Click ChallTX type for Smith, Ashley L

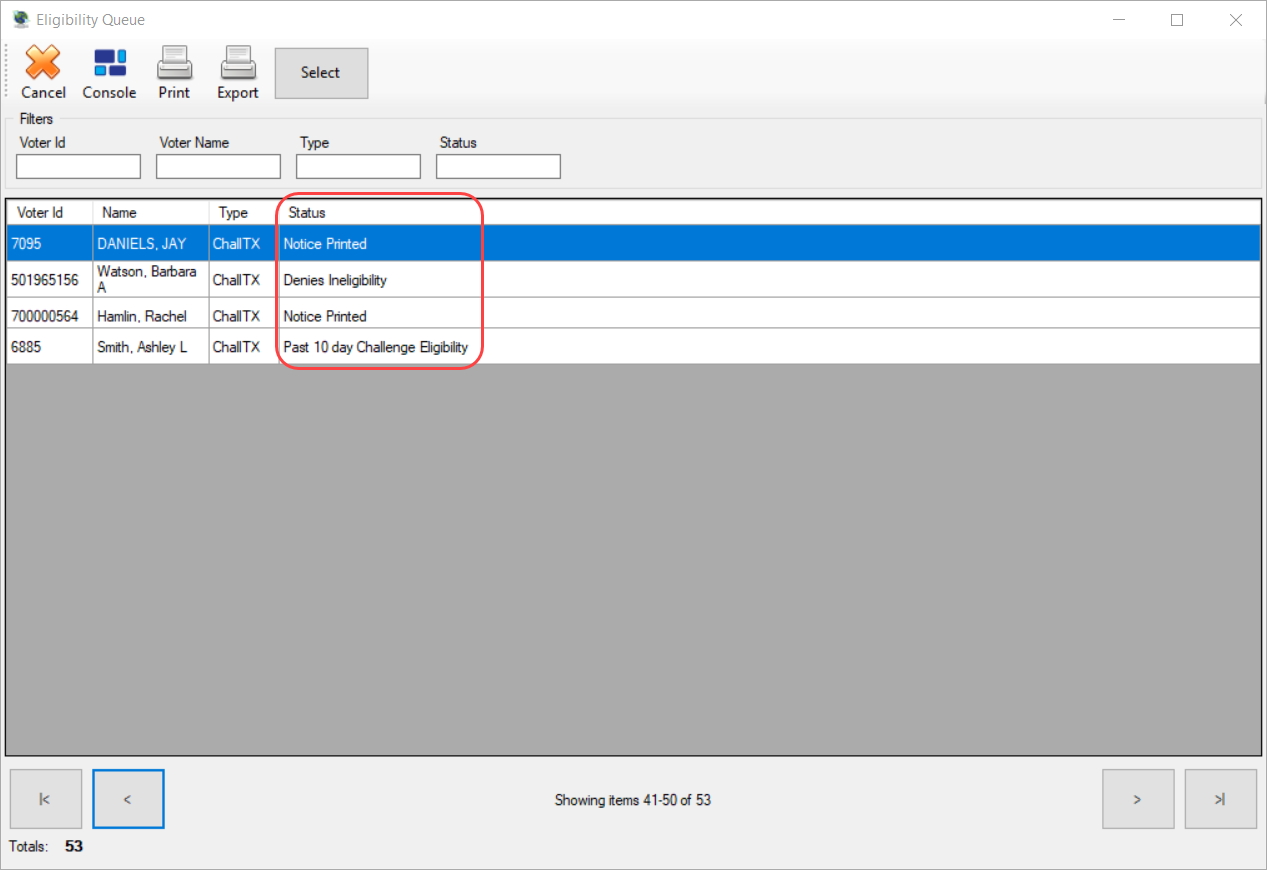(x=244, y=348)
